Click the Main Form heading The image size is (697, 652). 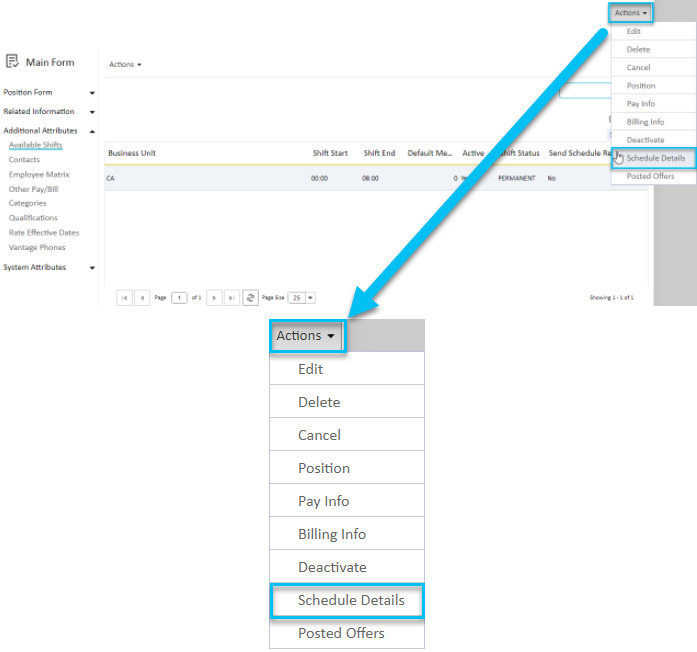pos(50,62)
